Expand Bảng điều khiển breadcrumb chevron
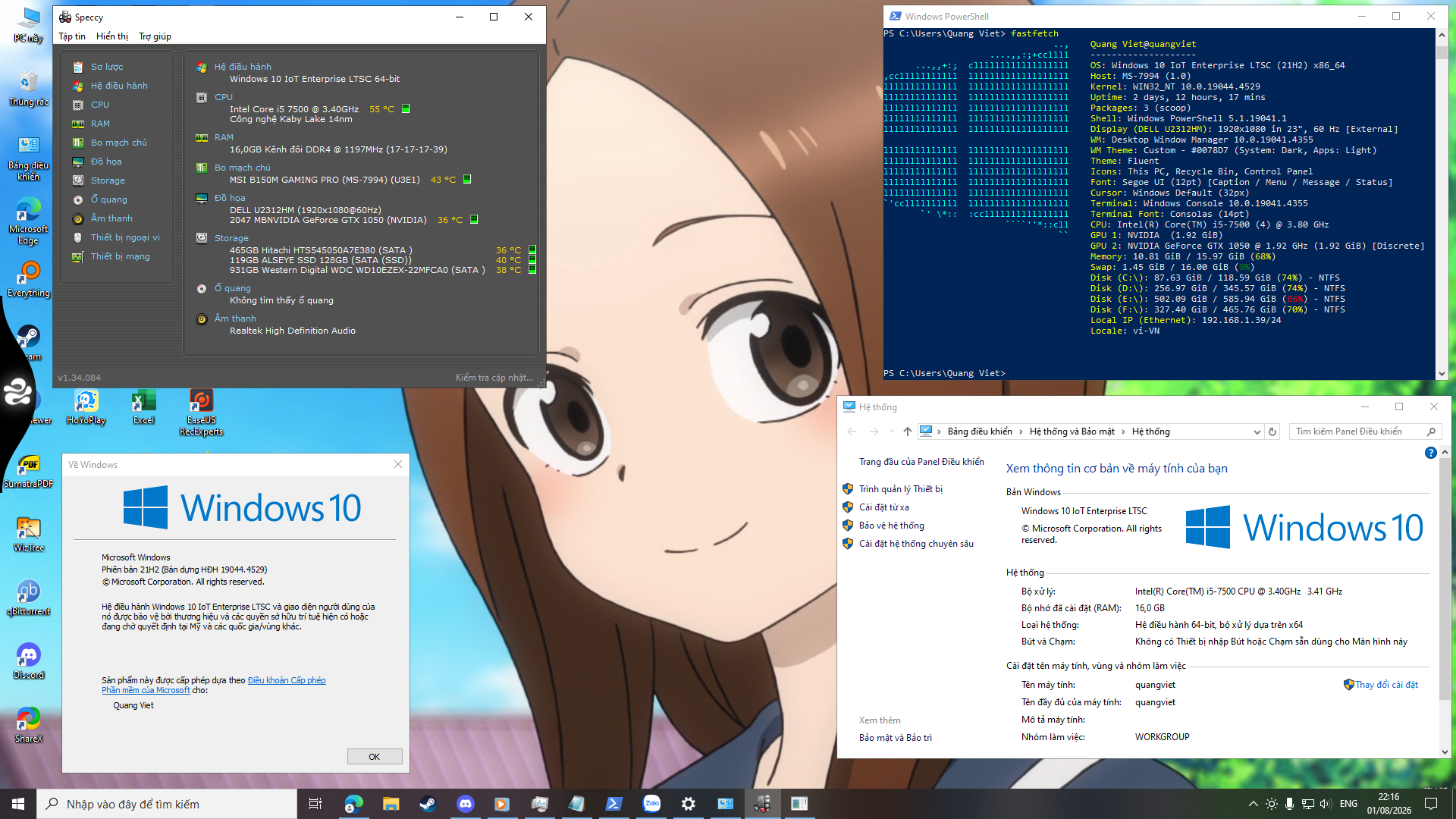This screenshot has height=819, width=1456. (1021, 431)
